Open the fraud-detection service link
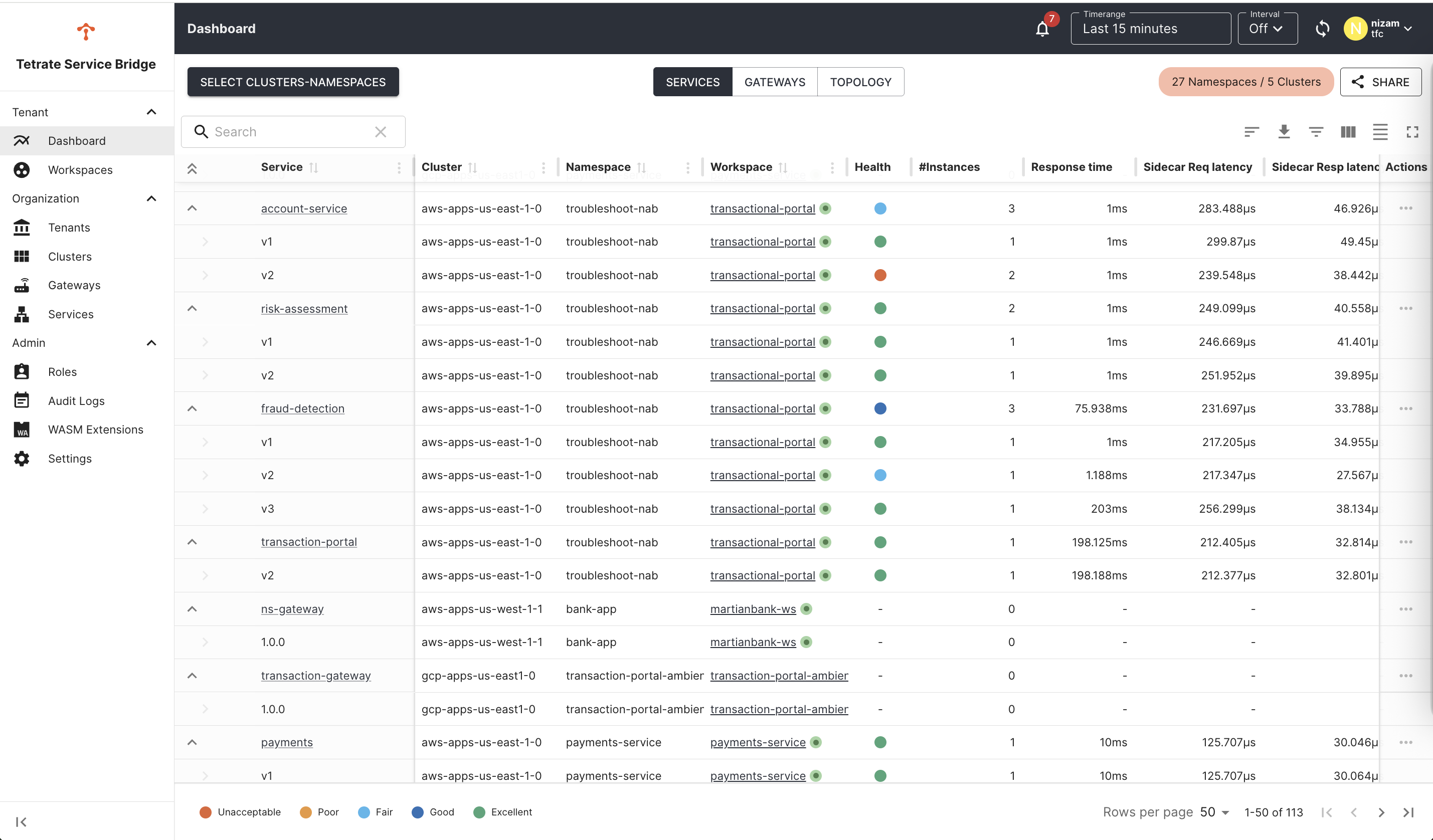 pos(302,408)
